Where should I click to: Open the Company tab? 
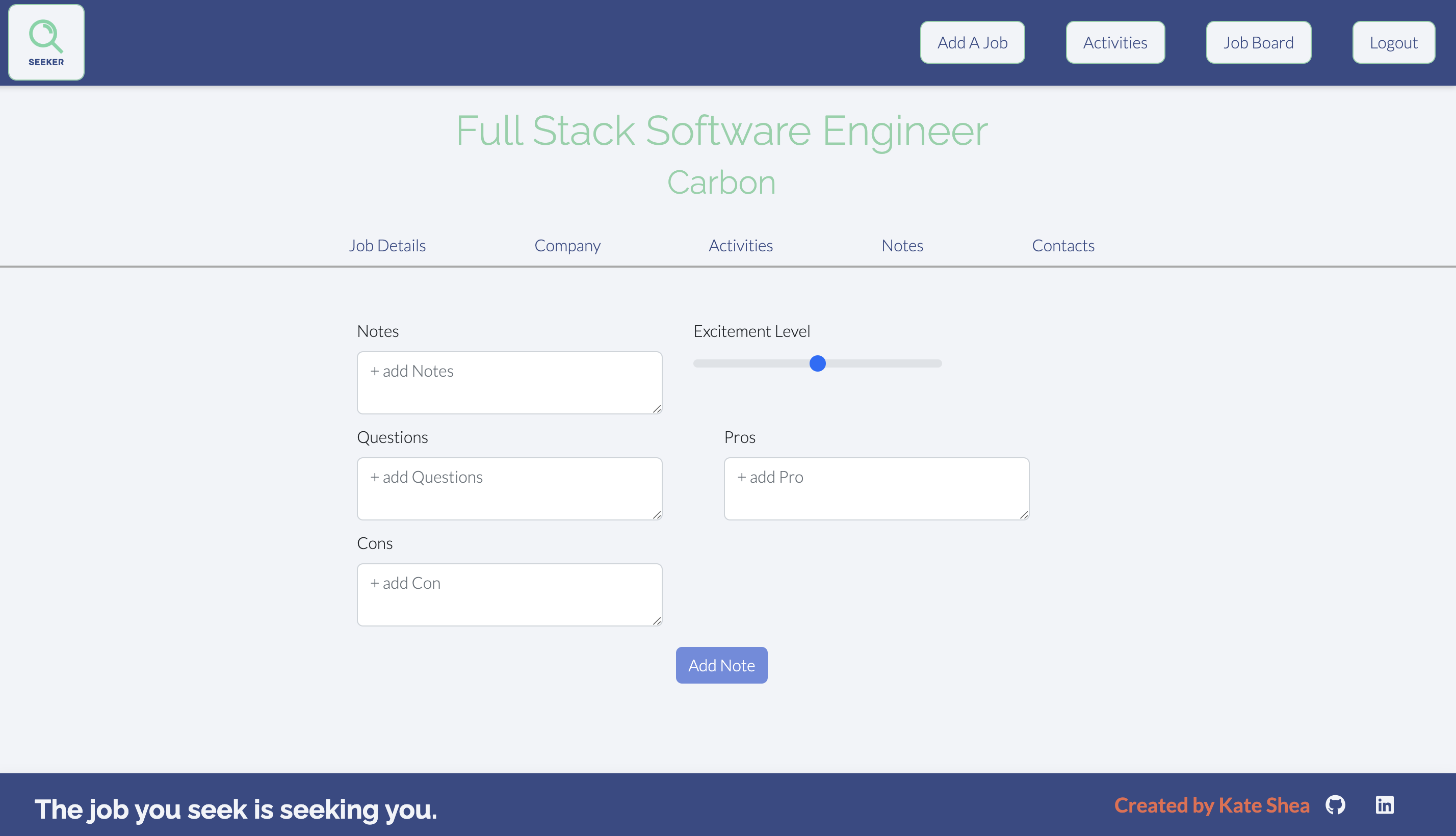[x=567, y=245]
